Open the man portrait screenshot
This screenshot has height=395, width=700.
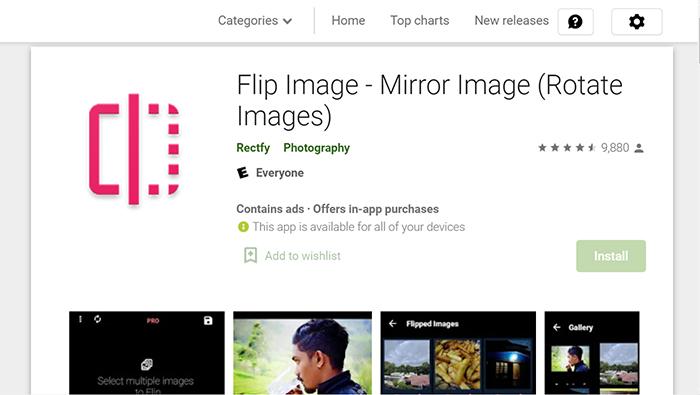tap(302, 353)
